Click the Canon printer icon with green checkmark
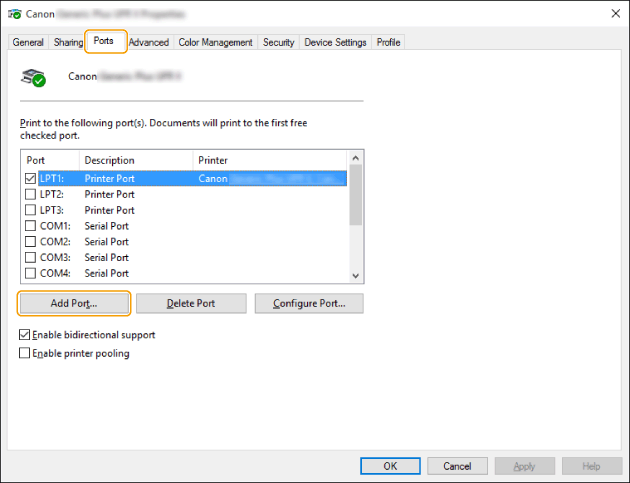Screen dimensions: 630x483 tap(34, 76)
